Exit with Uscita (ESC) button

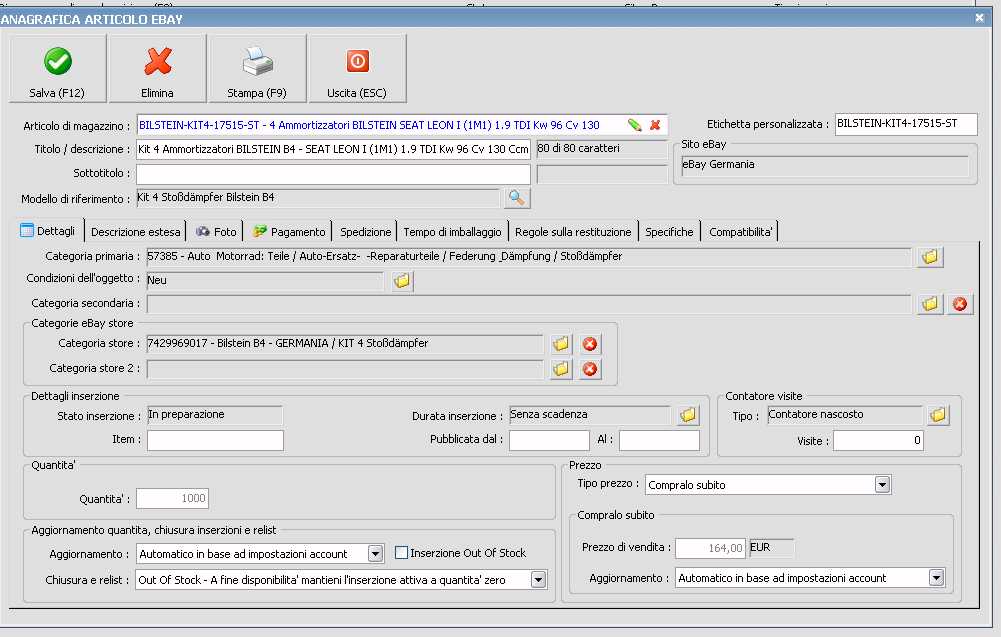tap(358, 68)
